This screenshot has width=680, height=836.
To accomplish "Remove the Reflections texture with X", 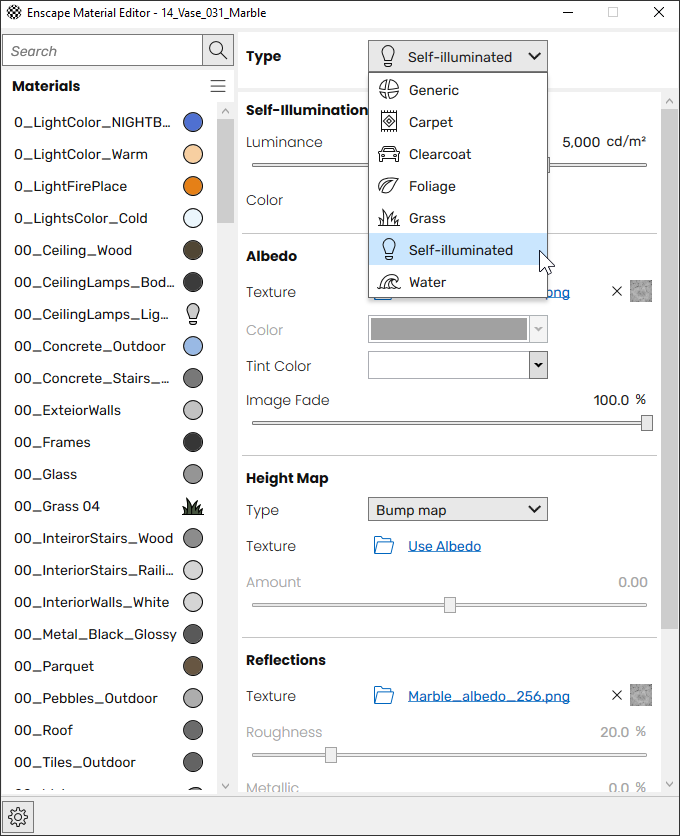I will [x=617, y=695].
